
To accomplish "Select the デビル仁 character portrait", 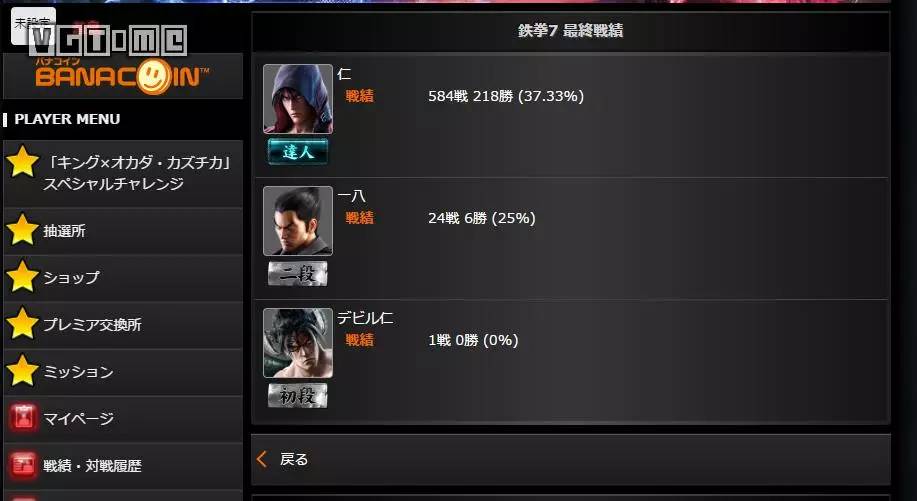I will [x=298, y=343].
